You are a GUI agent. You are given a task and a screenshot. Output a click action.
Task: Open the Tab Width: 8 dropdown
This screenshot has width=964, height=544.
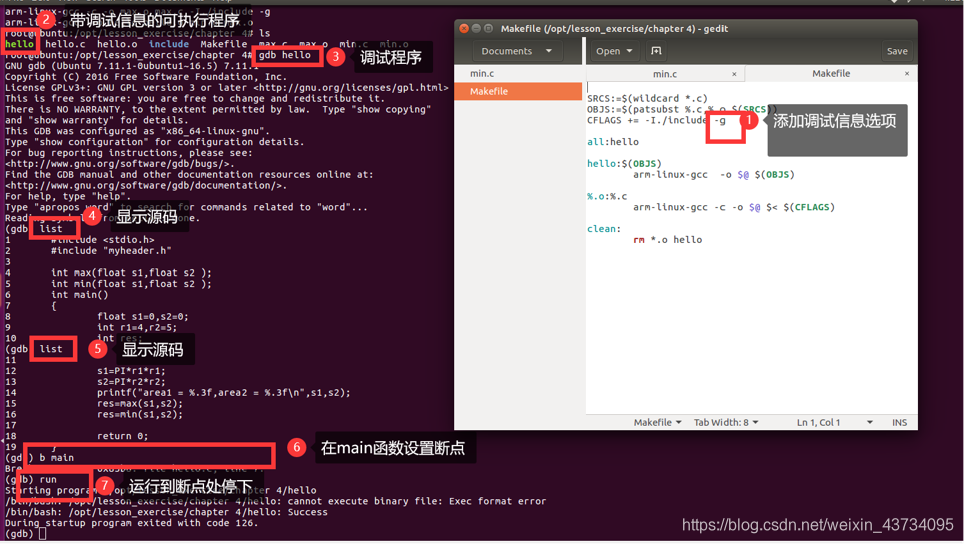[x=726, y=422]
